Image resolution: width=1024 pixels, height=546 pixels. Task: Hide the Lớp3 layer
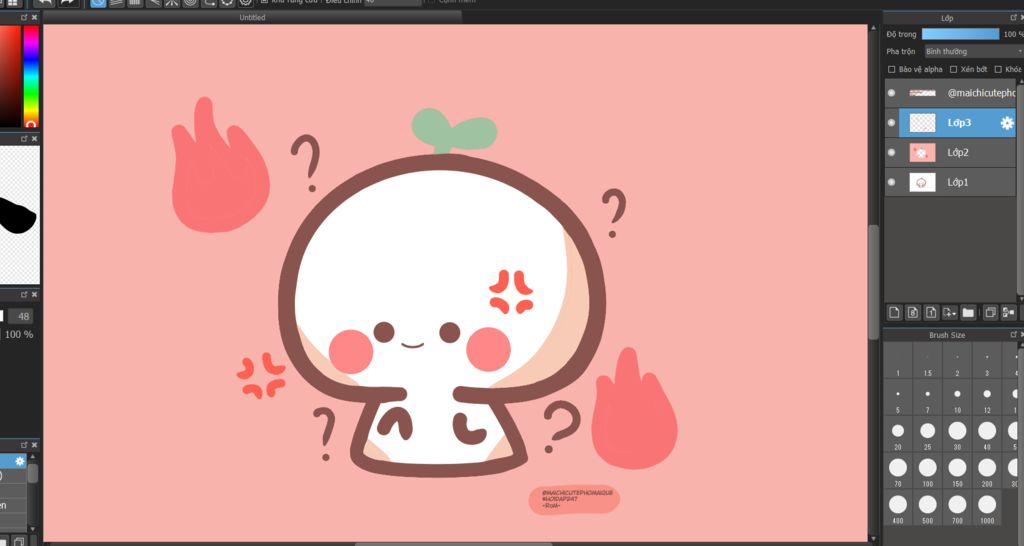coord(891,123)
